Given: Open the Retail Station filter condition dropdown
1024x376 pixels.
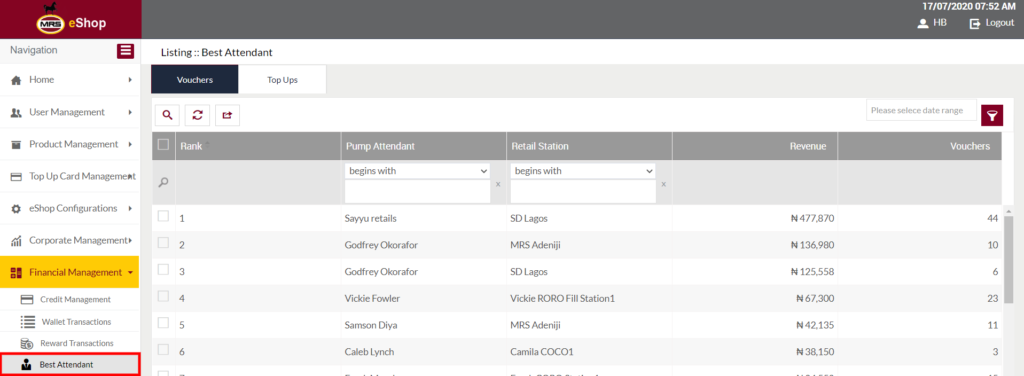Looking at the screenshot, I should pyautogui.click(x=583, y=171).
